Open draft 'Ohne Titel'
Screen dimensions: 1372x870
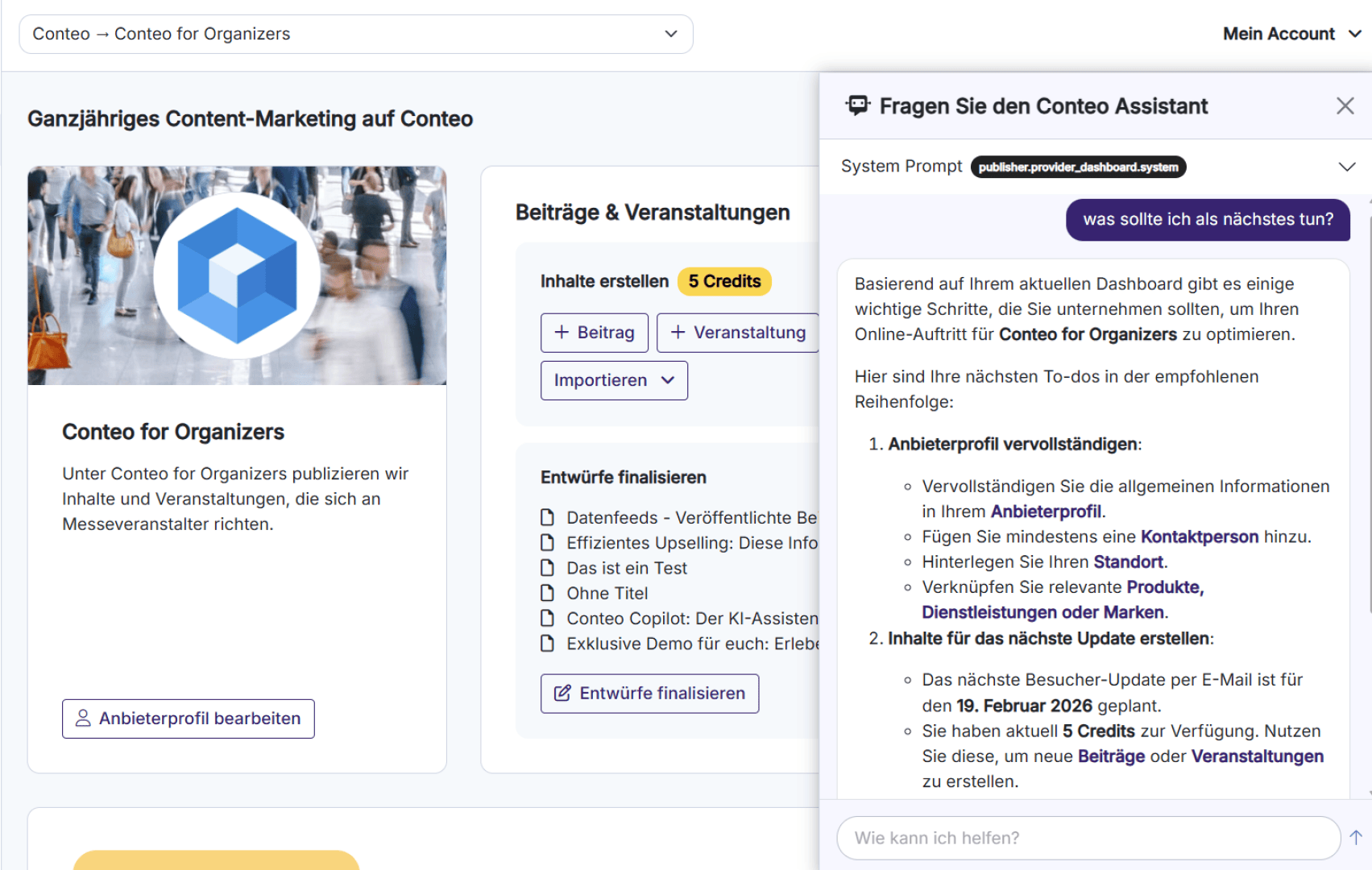pyautogui.click(x=607, y=593)
